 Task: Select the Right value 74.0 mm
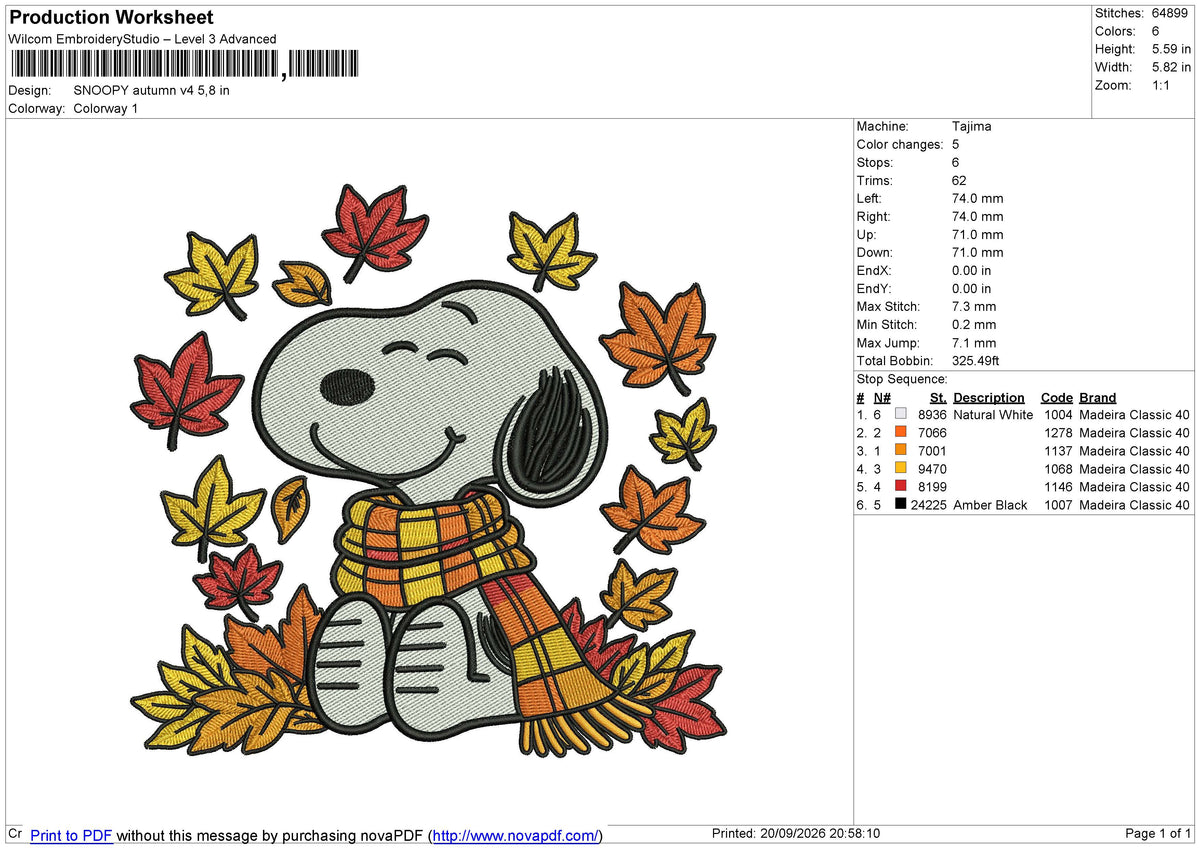(978, 216)
